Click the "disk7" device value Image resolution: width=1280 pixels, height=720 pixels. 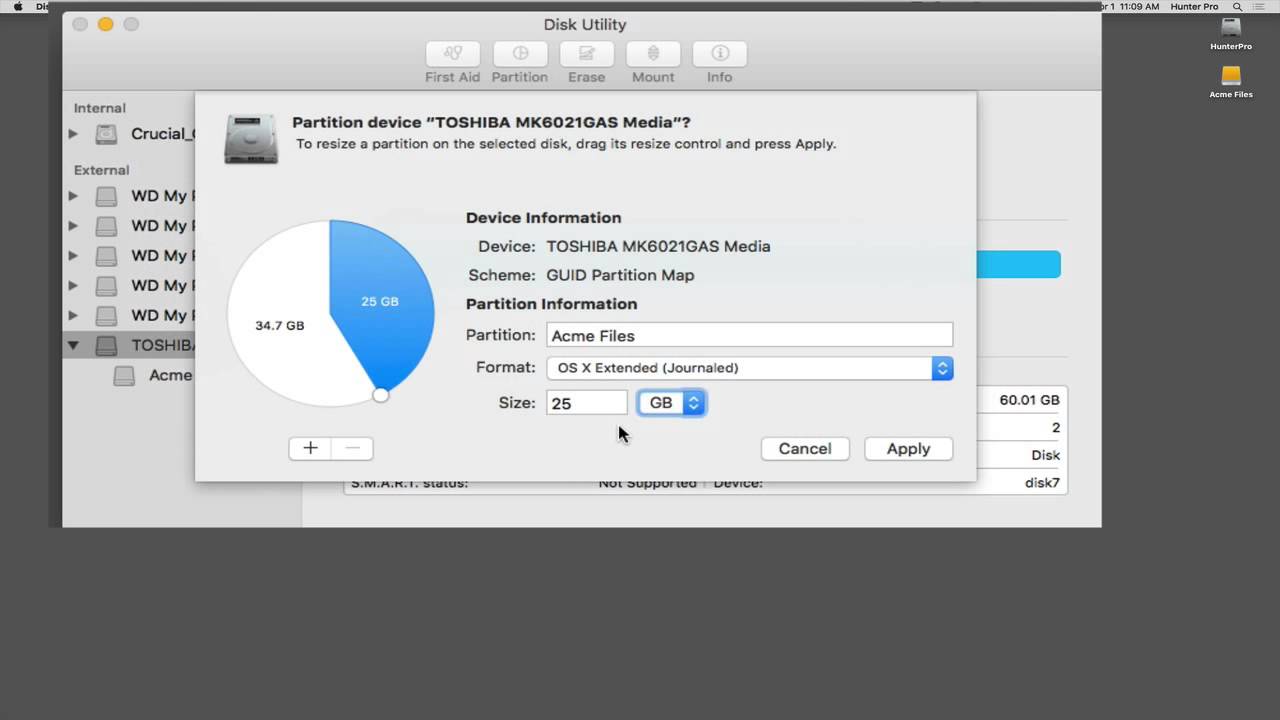(x=1041, y=483)
